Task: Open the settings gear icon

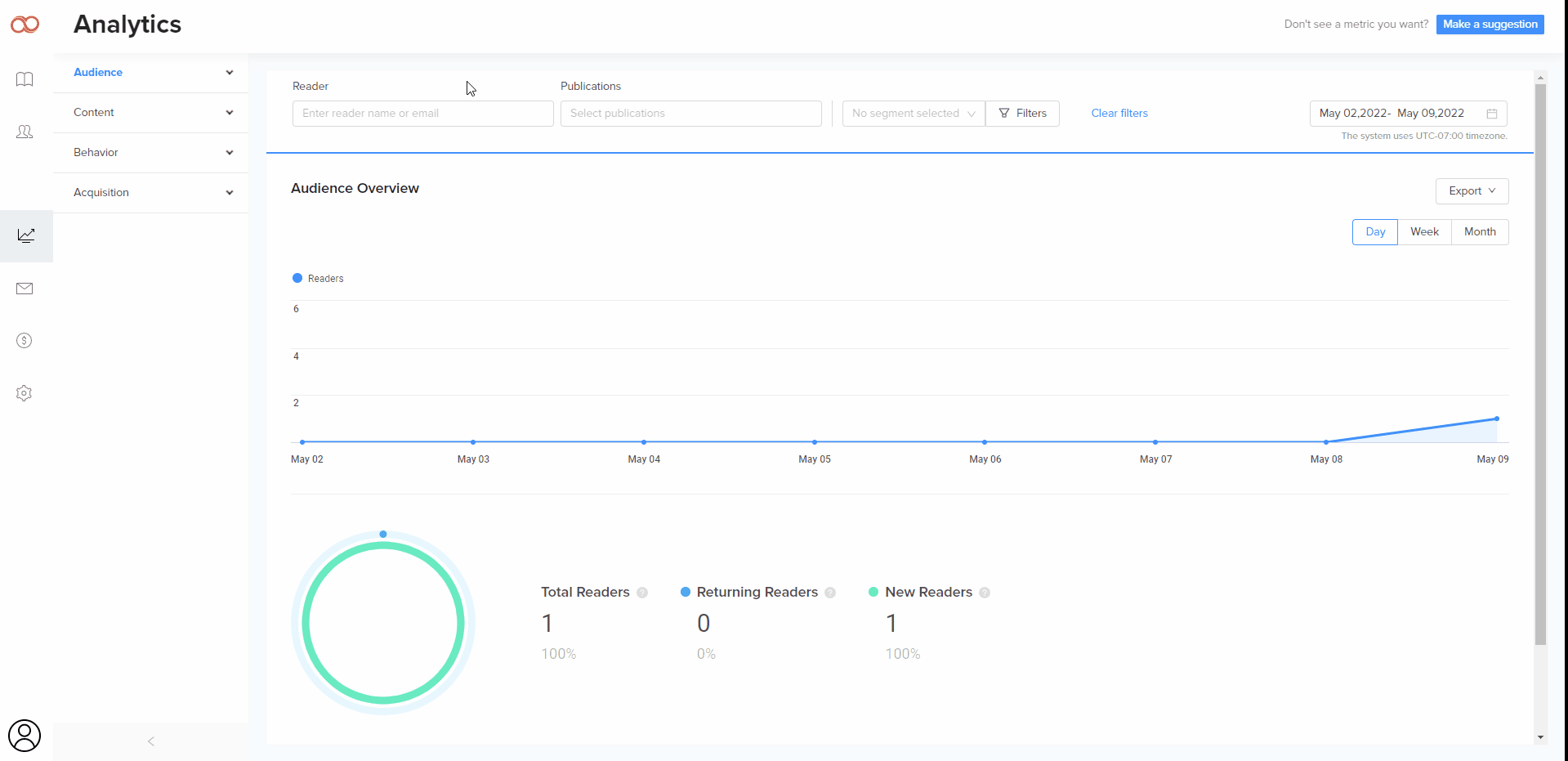Action: [25, 393]
